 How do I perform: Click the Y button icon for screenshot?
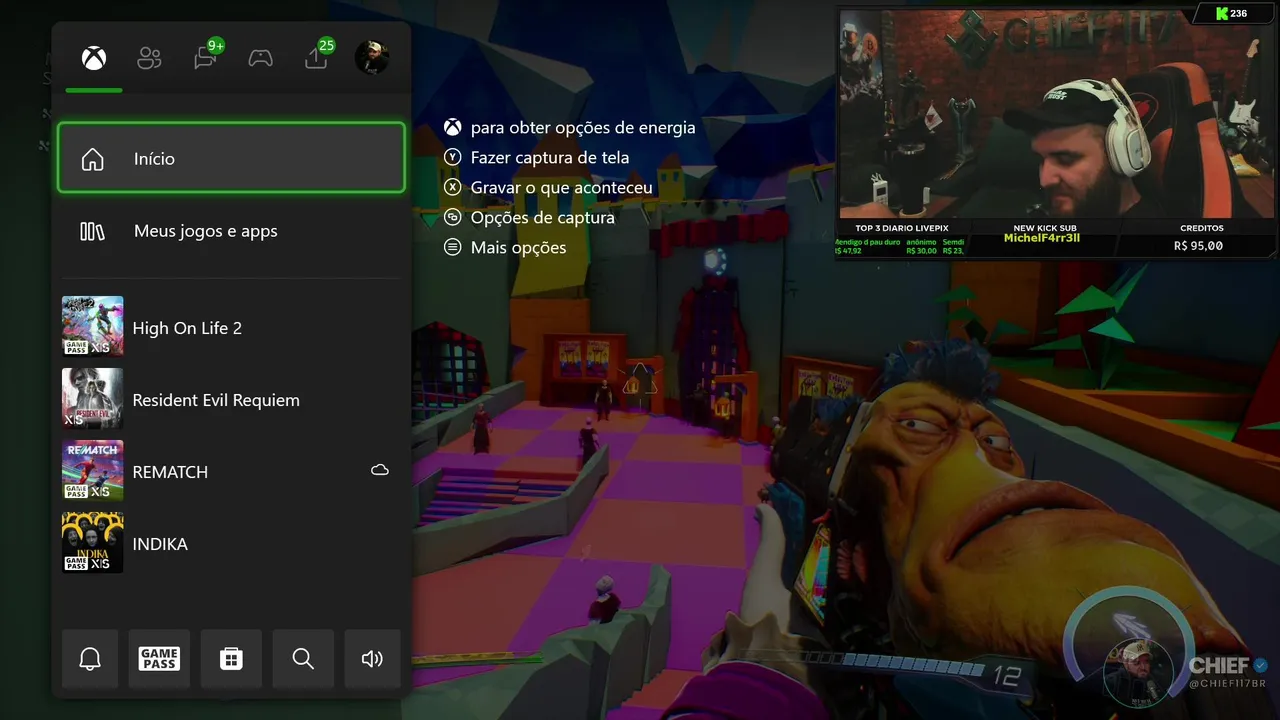(453, 157)
